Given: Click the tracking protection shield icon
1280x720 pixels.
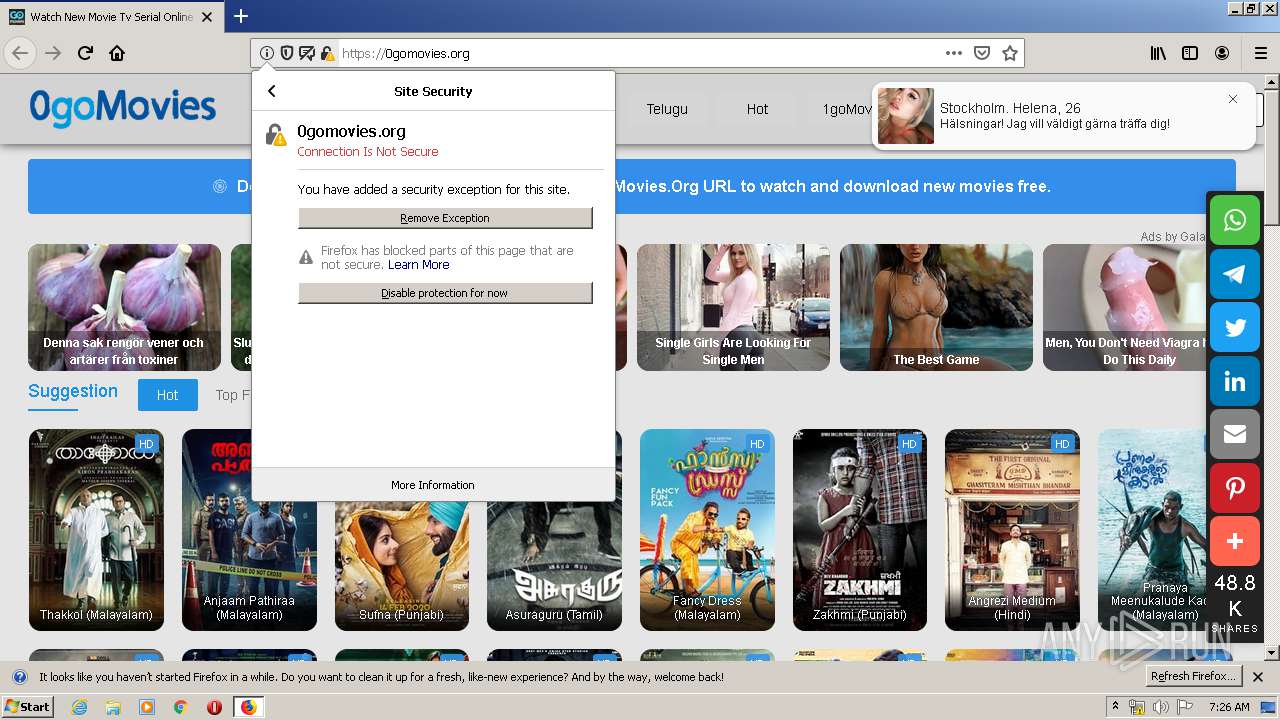Looking at the screenshot, I should (x=287, y=53).
